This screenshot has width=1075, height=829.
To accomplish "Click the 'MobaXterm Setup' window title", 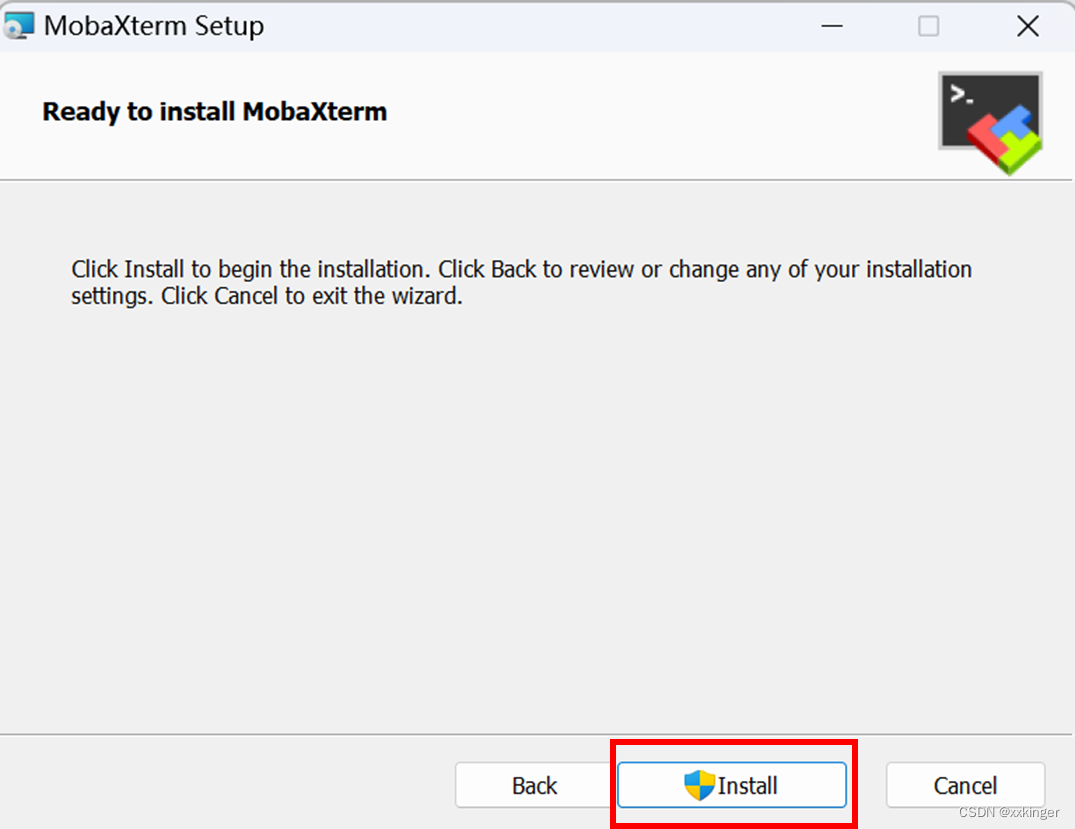I will (x=154, y=26).
